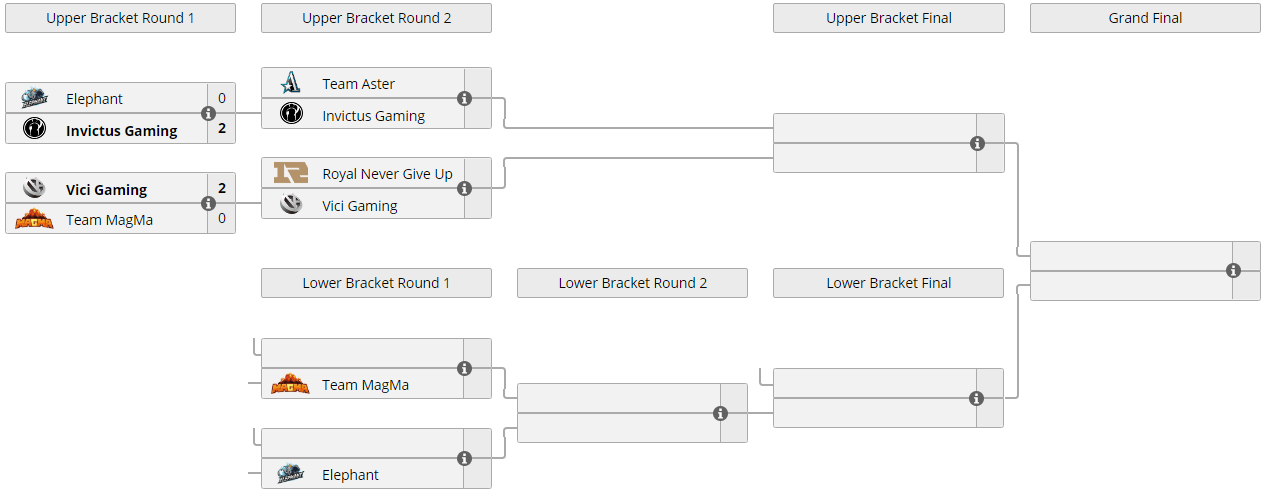
Task: Show info for Elephant lower bracket match
Action: (464, 458)
